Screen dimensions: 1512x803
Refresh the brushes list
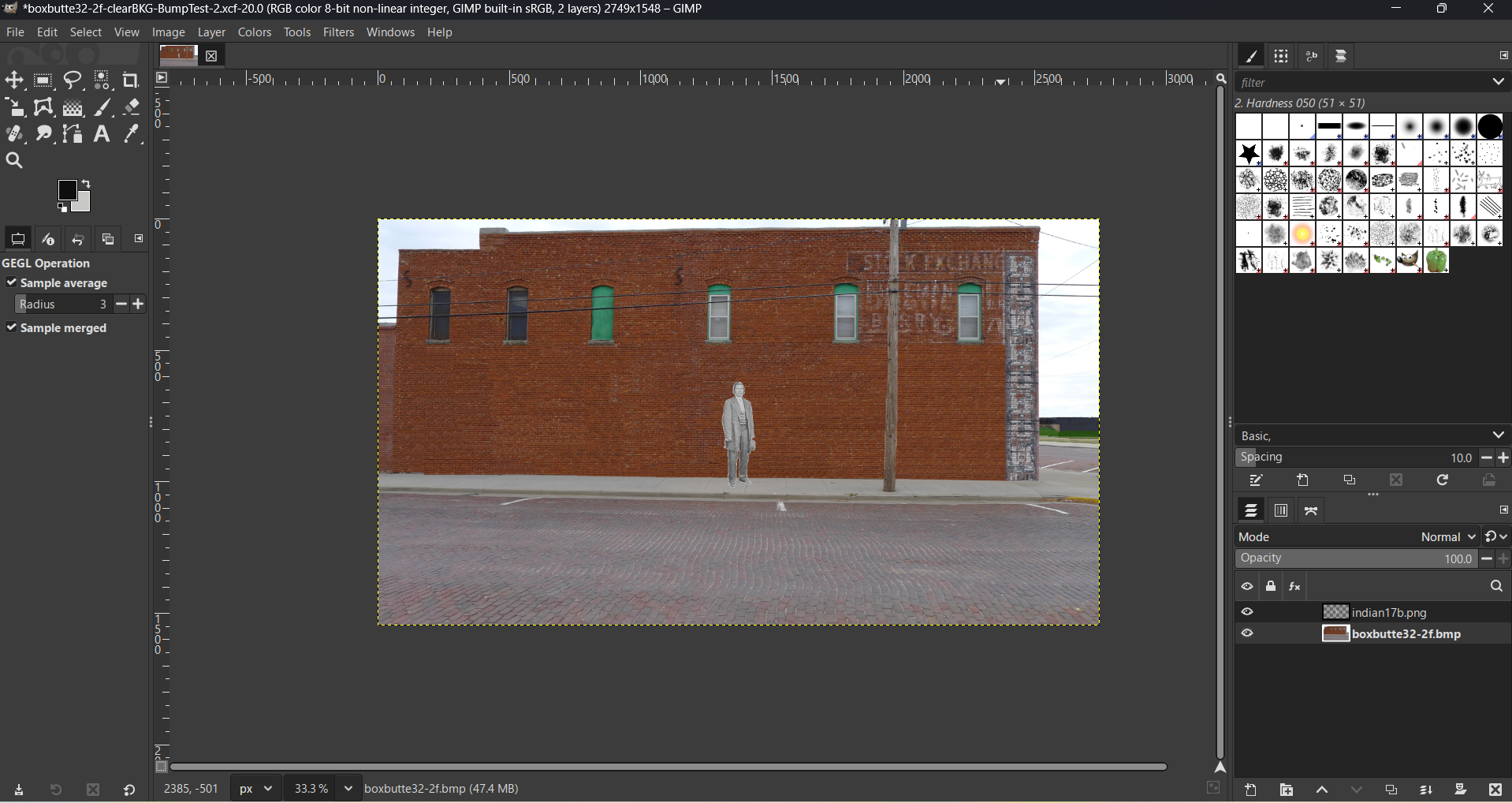(1443, 480)
